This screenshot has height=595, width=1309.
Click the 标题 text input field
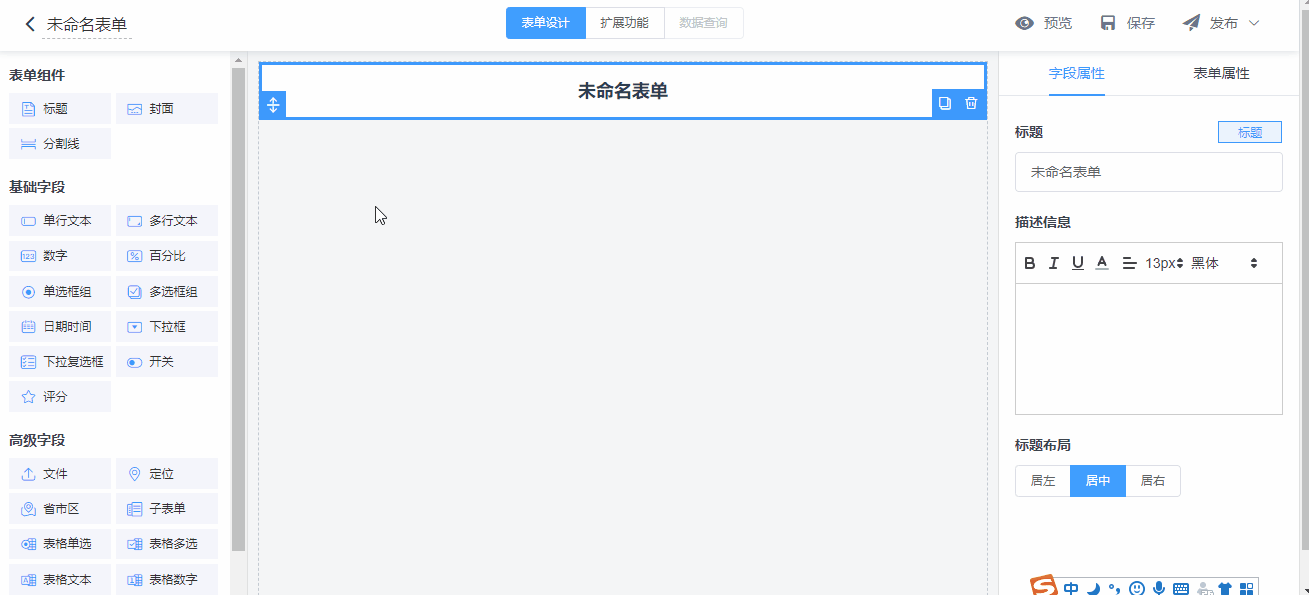click(1148, 172)
